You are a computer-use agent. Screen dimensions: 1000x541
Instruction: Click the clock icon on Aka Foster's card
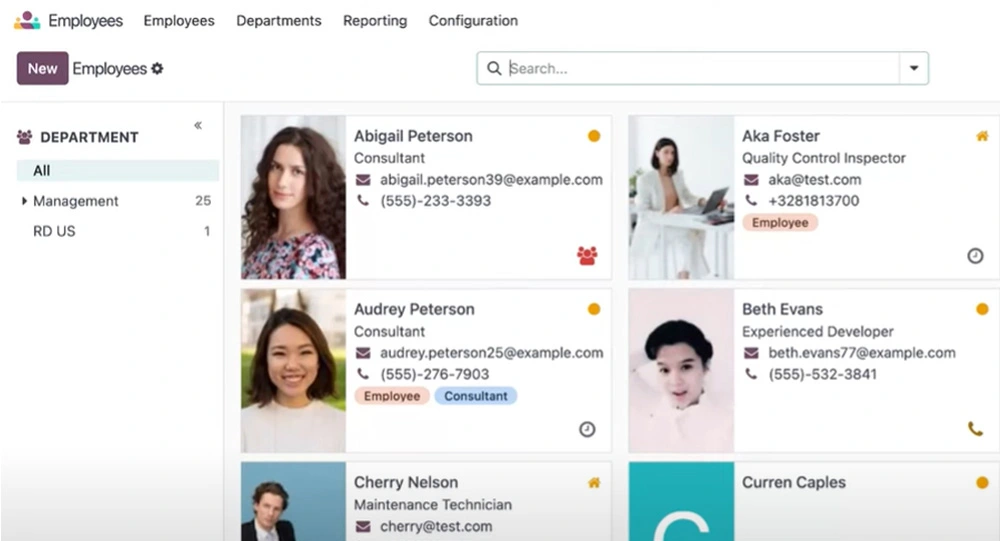975,256
